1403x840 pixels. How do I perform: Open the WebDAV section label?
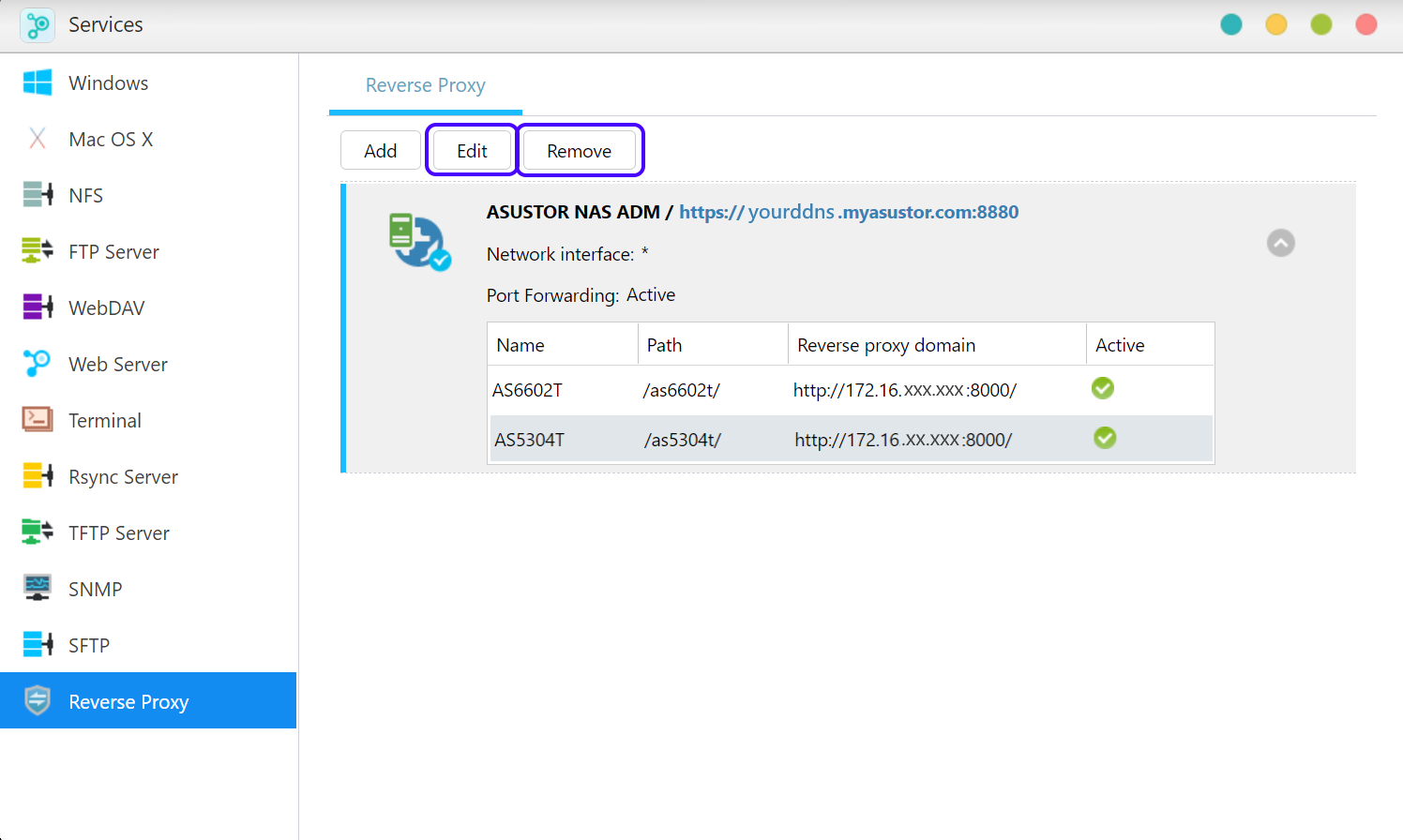[x=107, y=307]
